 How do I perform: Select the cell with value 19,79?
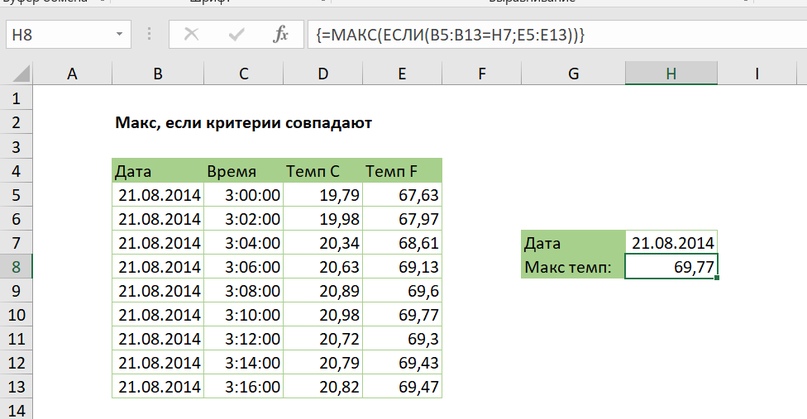(323, 195)
